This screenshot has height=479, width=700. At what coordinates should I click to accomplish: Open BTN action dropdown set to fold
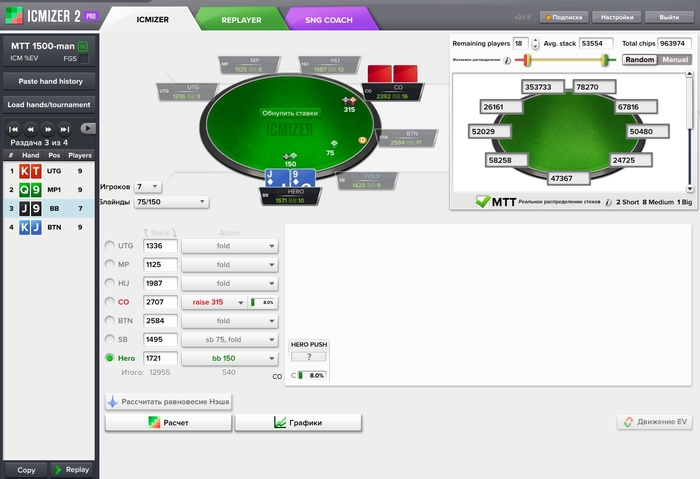point(229,321)
